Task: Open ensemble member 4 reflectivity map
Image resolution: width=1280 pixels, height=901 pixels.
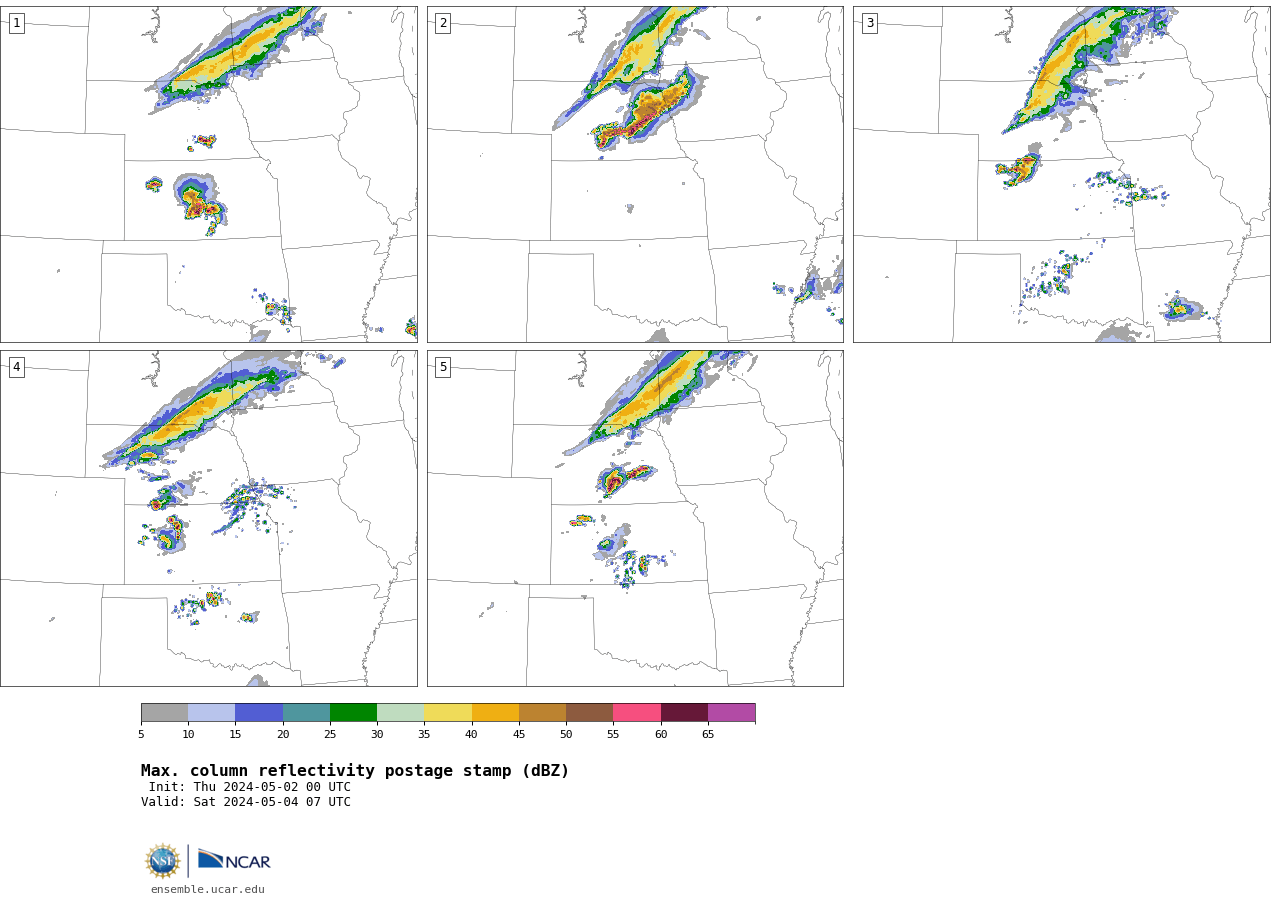Action: coord(209,518)
